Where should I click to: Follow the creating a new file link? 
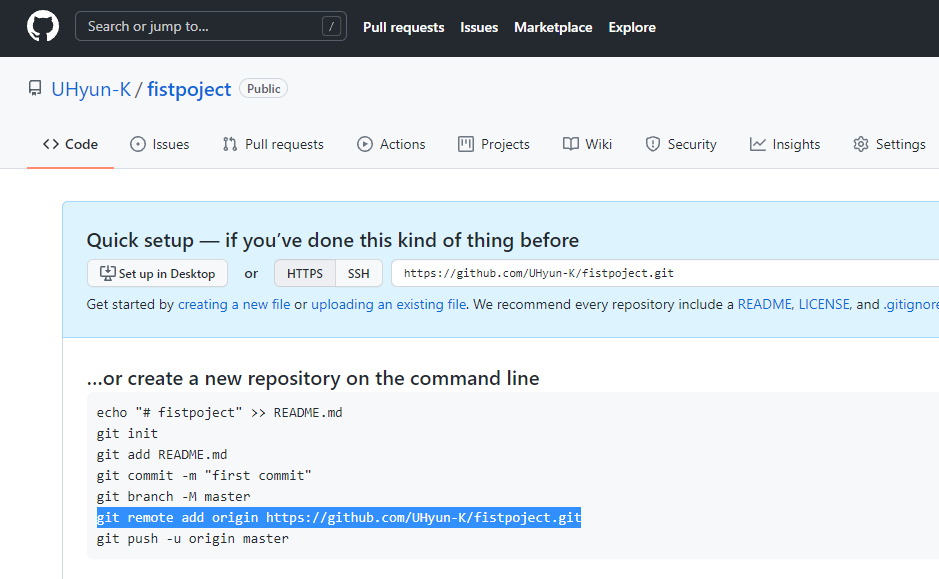pyautogui.click(x=234, y=304)
